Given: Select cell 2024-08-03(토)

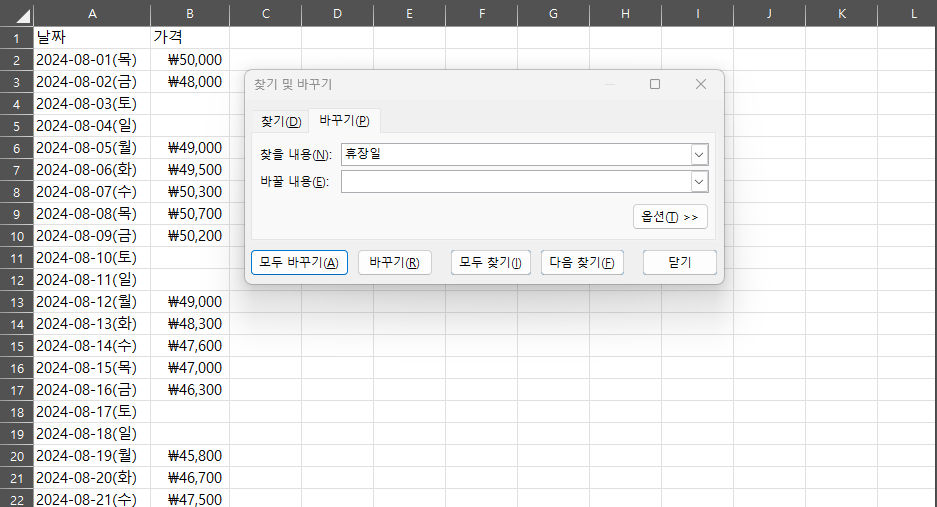Looking at the screenshot, I should 92,104.
